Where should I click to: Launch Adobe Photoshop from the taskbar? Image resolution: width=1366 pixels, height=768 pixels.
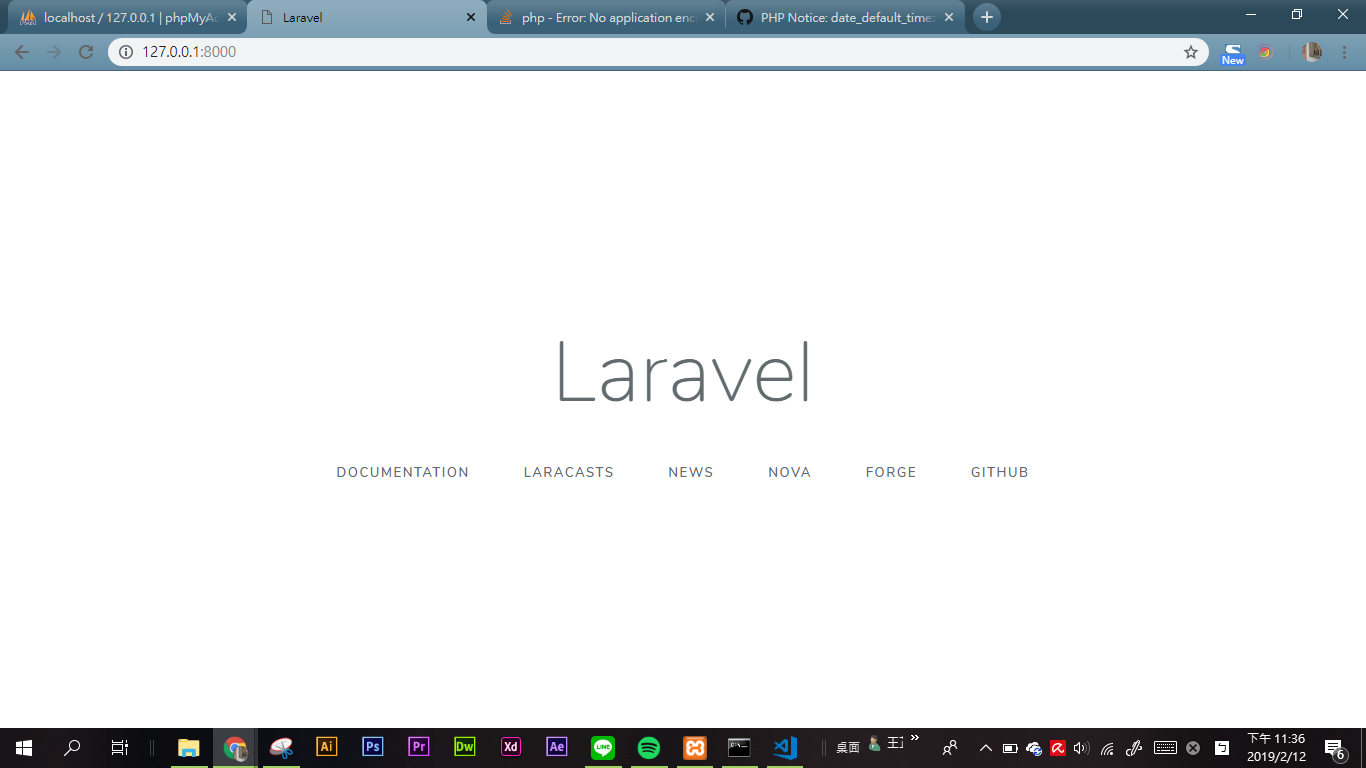click(373, 747)
